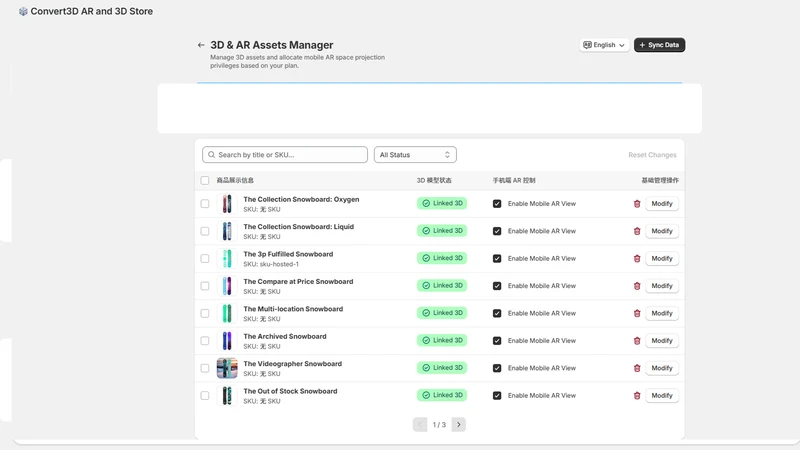800x450 pixels.
Task: Click the 1 / 3 page indicator
Action: pos(439,424)
